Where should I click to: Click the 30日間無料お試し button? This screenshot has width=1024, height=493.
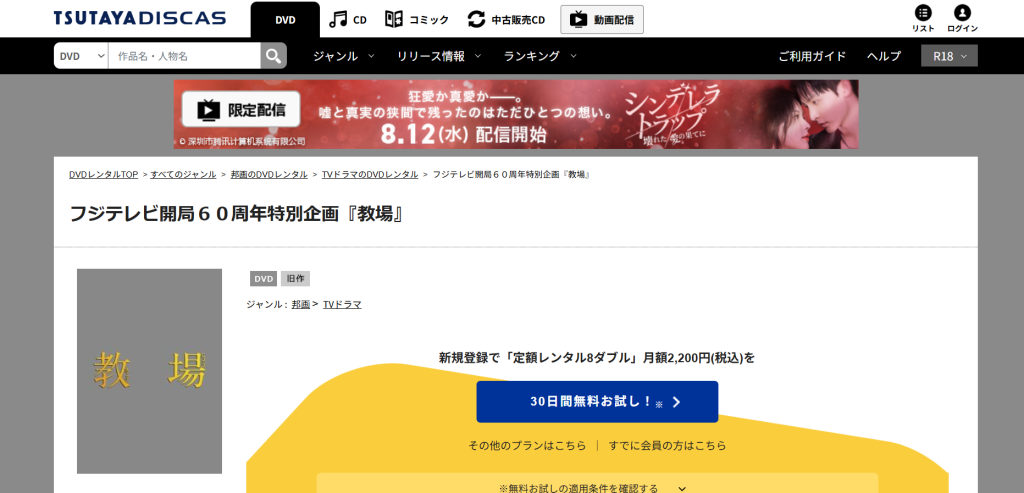(597, 402)
